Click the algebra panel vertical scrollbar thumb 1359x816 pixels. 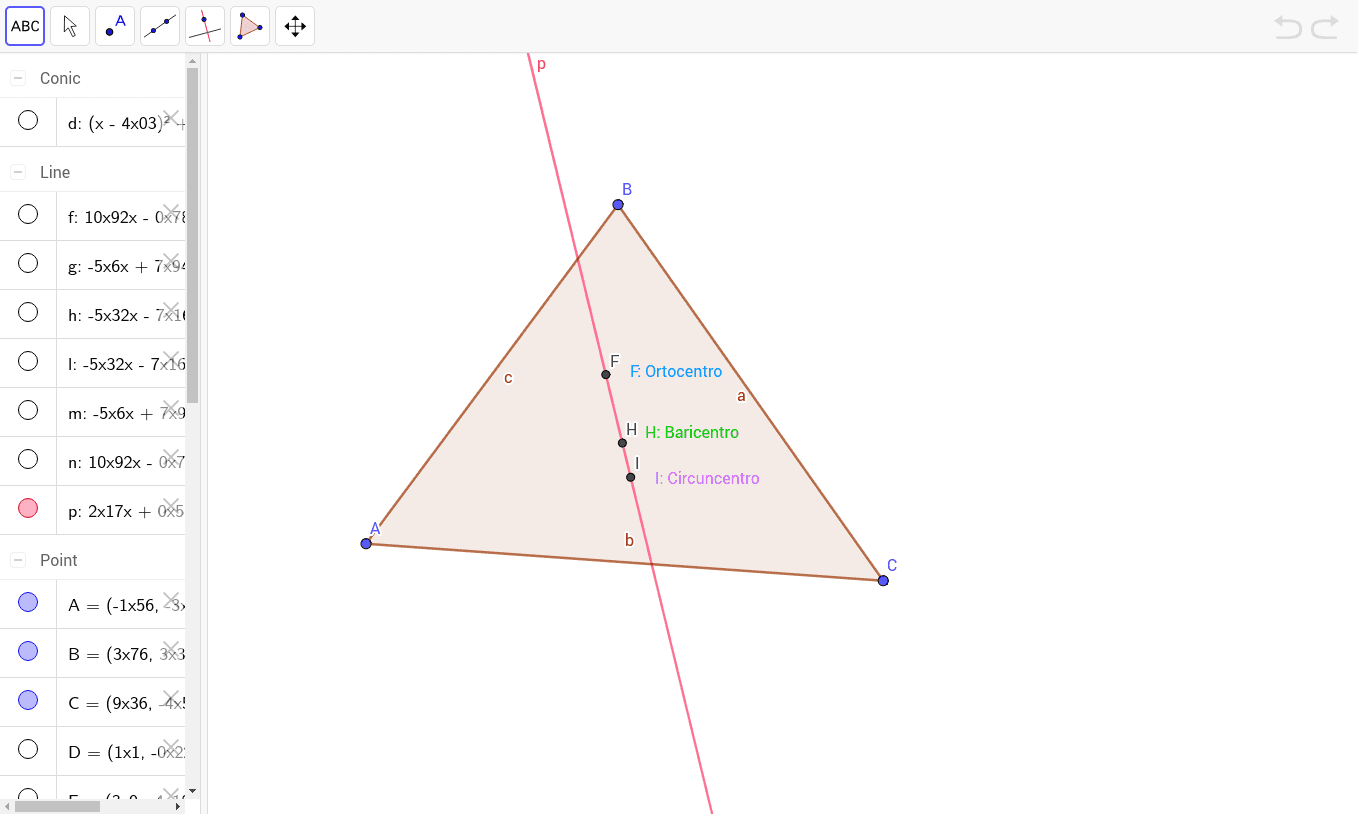(x=192, y=235)
